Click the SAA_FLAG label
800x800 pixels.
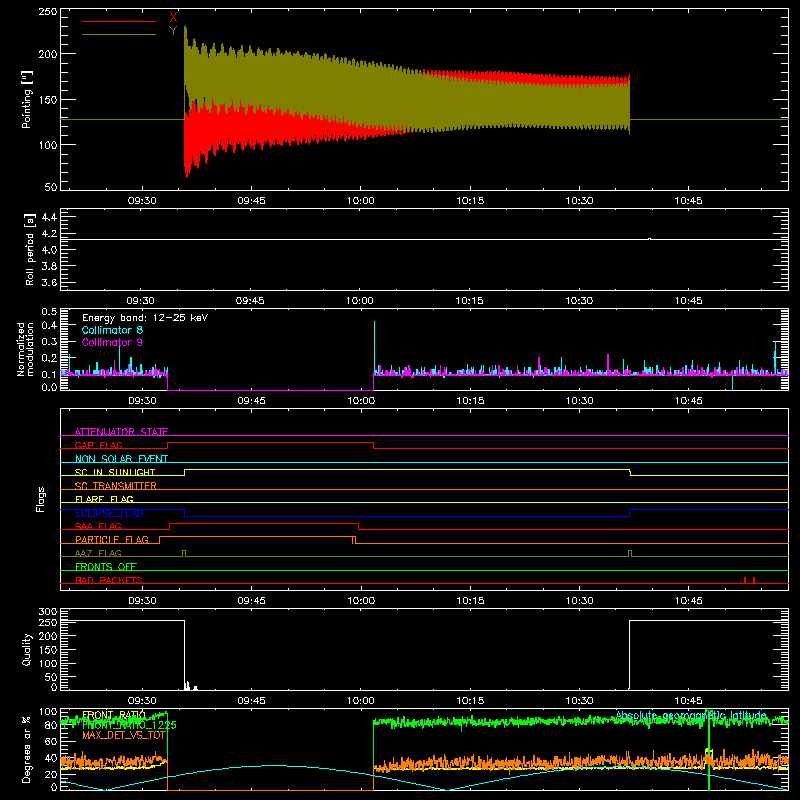[x=98, y=526]
